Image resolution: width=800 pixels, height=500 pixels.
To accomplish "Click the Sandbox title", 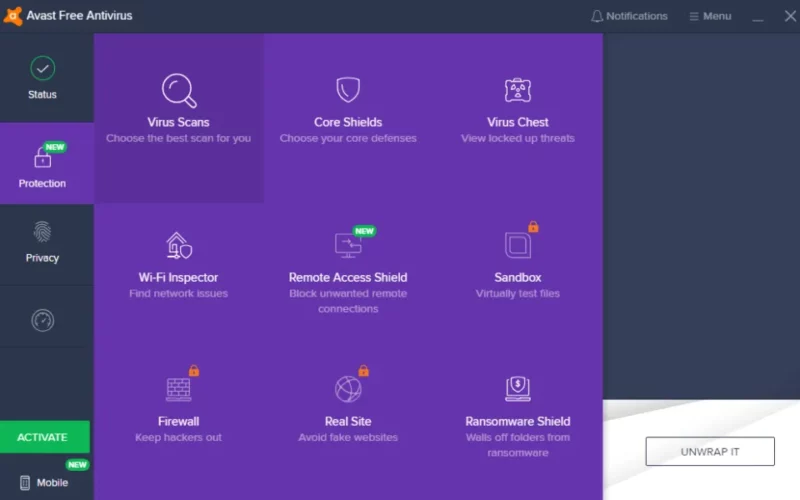I will [x=518, y=278].
